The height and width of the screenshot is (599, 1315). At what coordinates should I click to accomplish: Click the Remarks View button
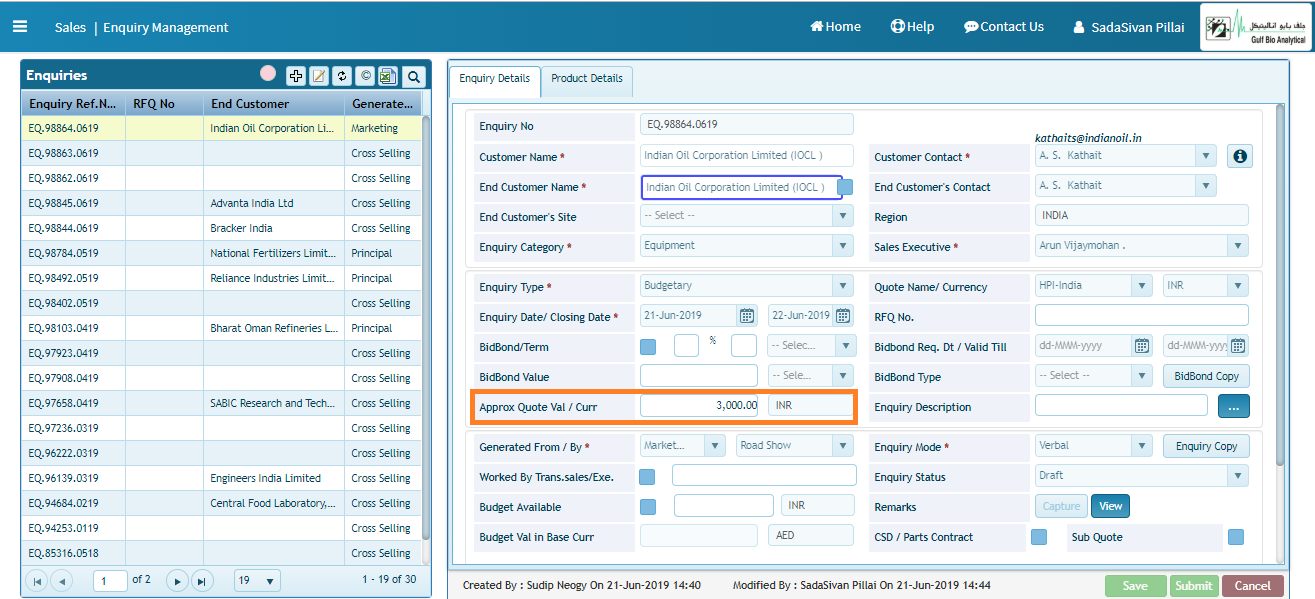point(1110,506)
